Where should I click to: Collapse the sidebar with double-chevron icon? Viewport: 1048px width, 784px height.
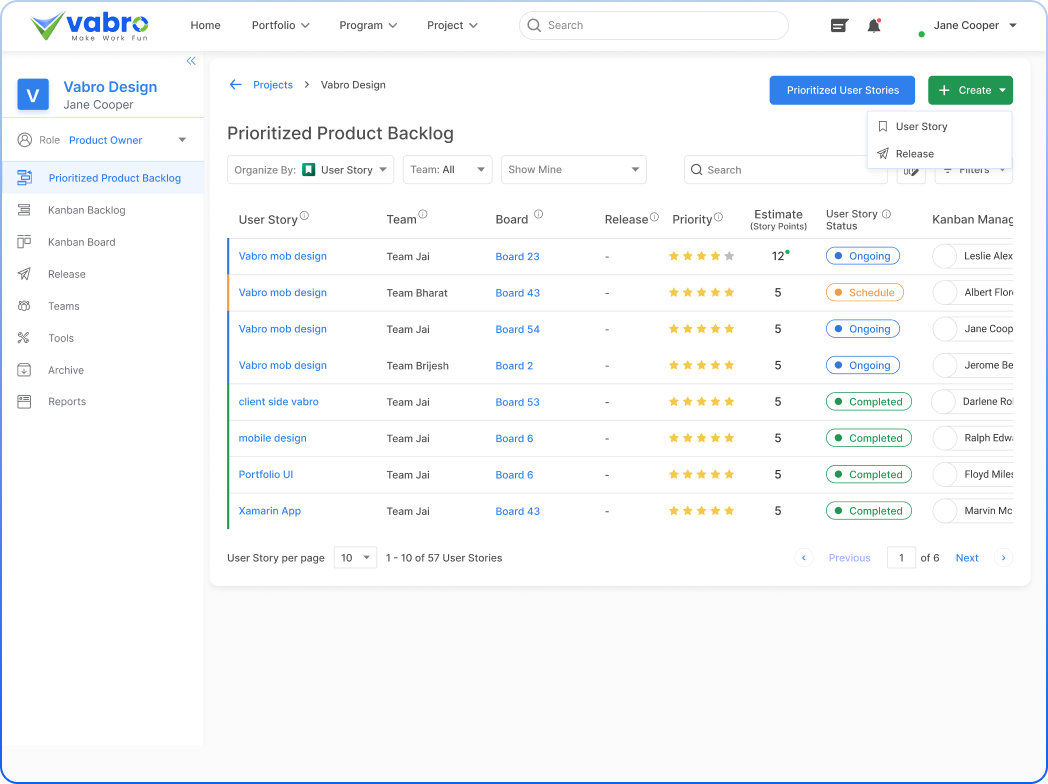(x=191, y=61)
